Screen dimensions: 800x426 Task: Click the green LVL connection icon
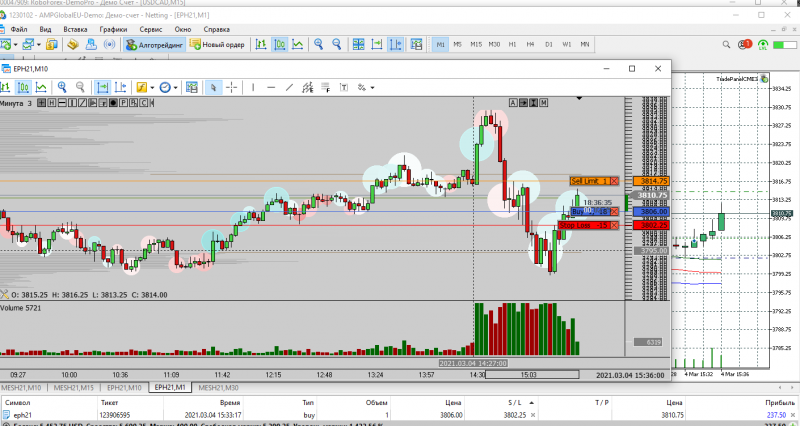[763, 45]
